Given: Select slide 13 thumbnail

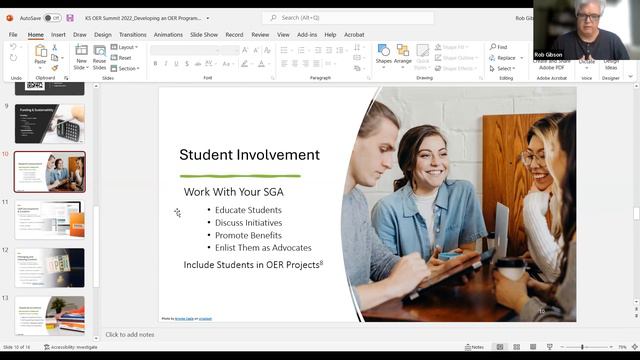Looking at the screenshot, I should tap(50, 316).
